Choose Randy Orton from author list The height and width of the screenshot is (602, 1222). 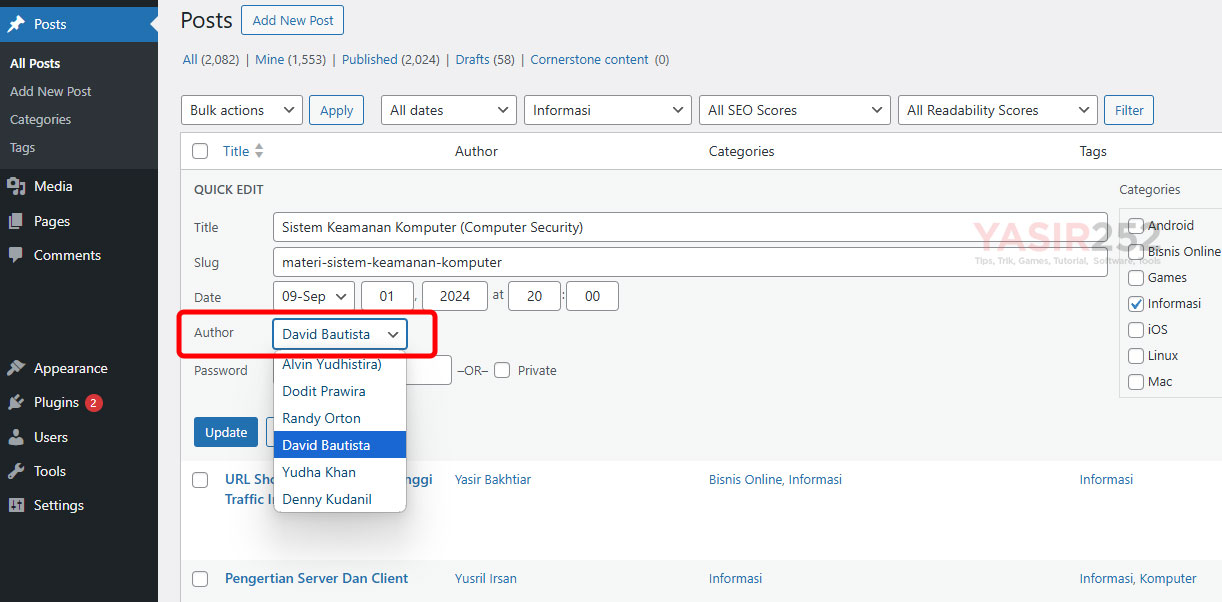(322, 418)
